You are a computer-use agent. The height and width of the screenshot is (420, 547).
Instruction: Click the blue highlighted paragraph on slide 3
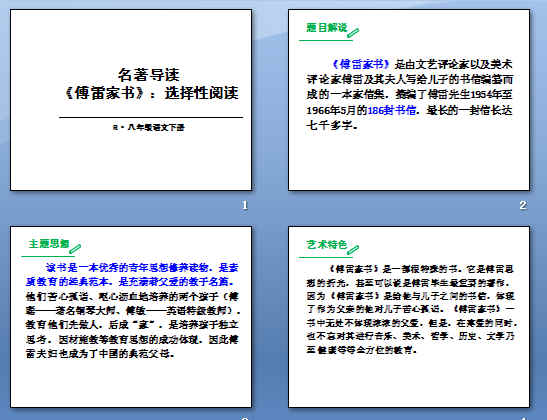click(132, 275)
